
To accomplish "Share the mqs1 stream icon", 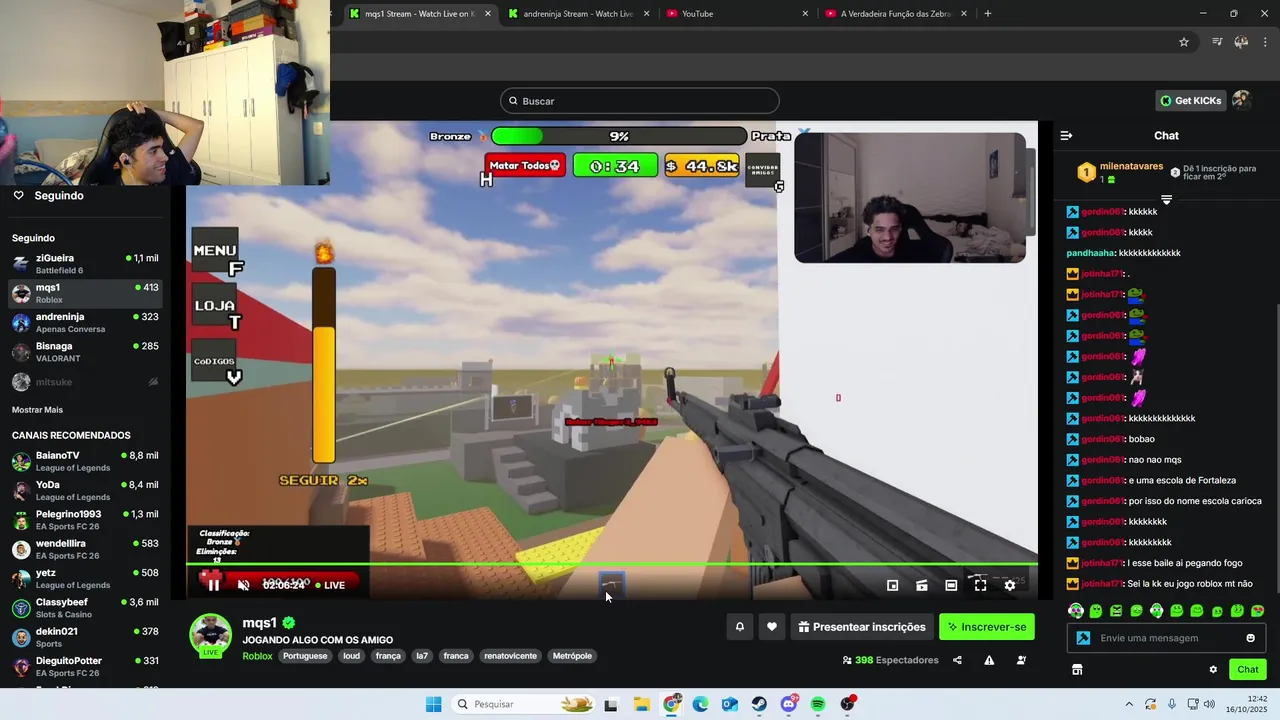I will pos(957,660).
